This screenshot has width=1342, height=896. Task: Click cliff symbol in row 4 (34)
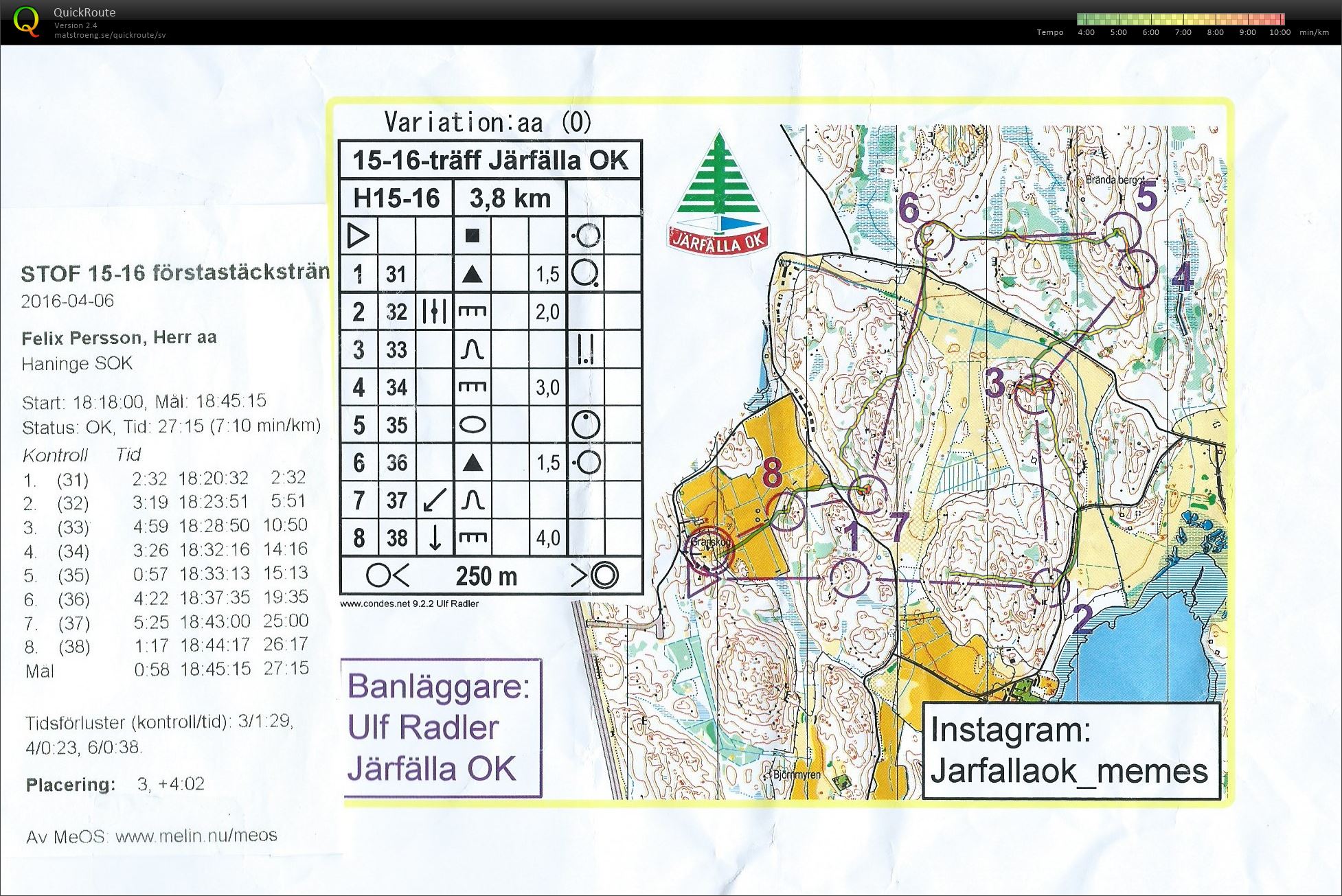472,388
